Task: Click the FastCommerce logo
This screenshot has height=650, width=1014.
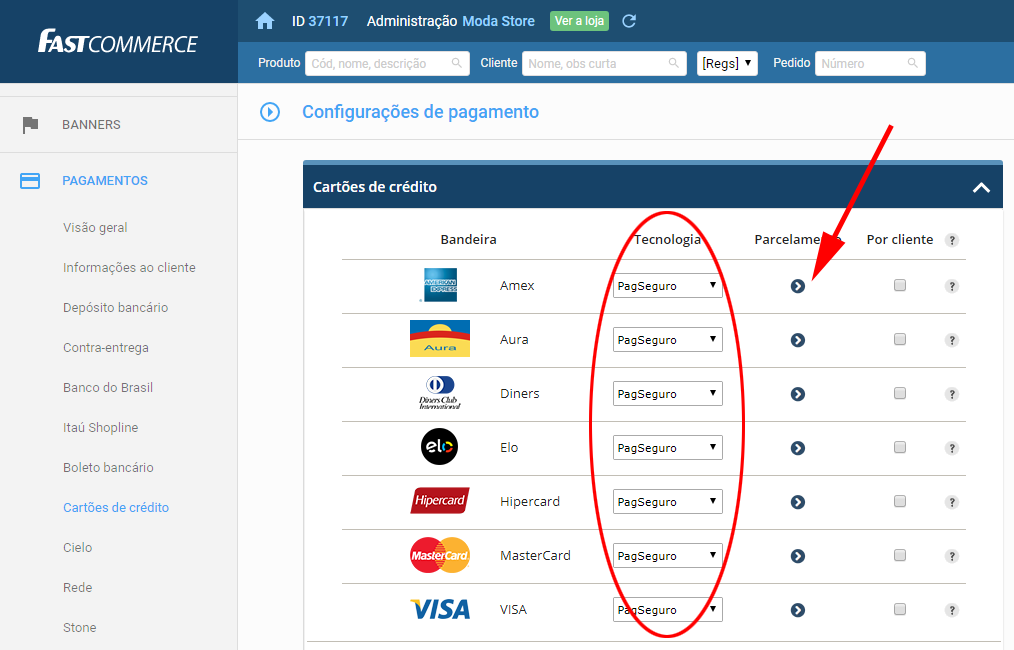Action: [x=118, y=42]
